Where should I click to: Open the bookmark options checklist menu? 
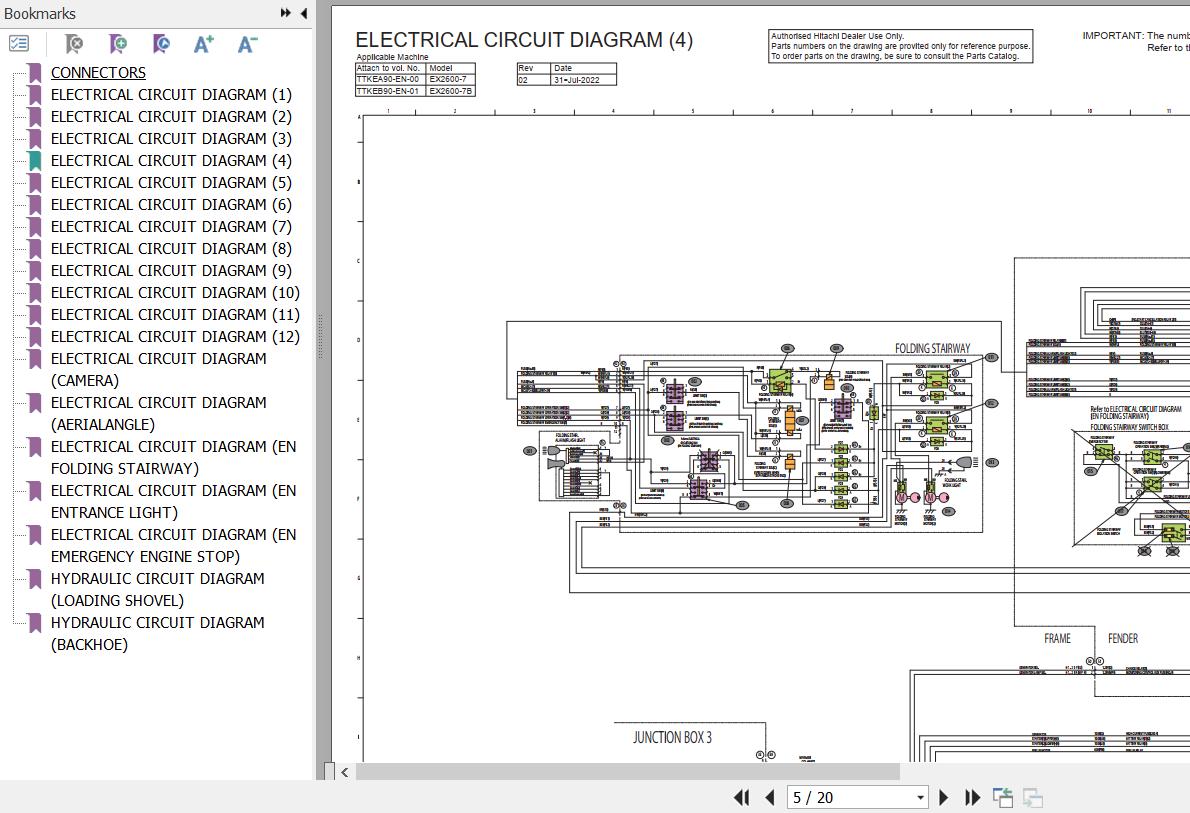pos(18,44)
